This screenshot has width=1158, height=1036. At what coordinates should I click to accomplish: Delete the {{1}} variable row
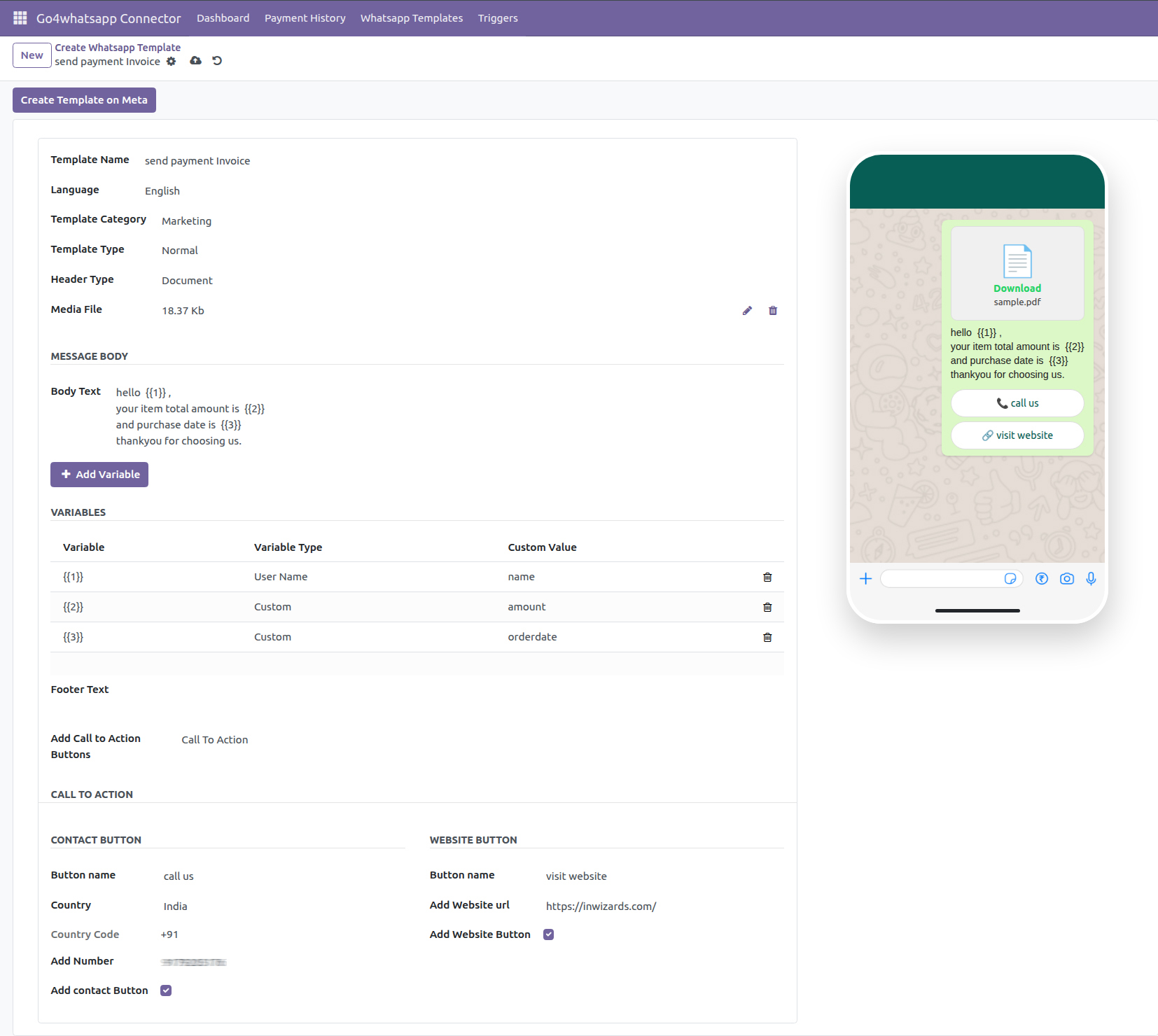pyautogui.click(x=767, y=577)
